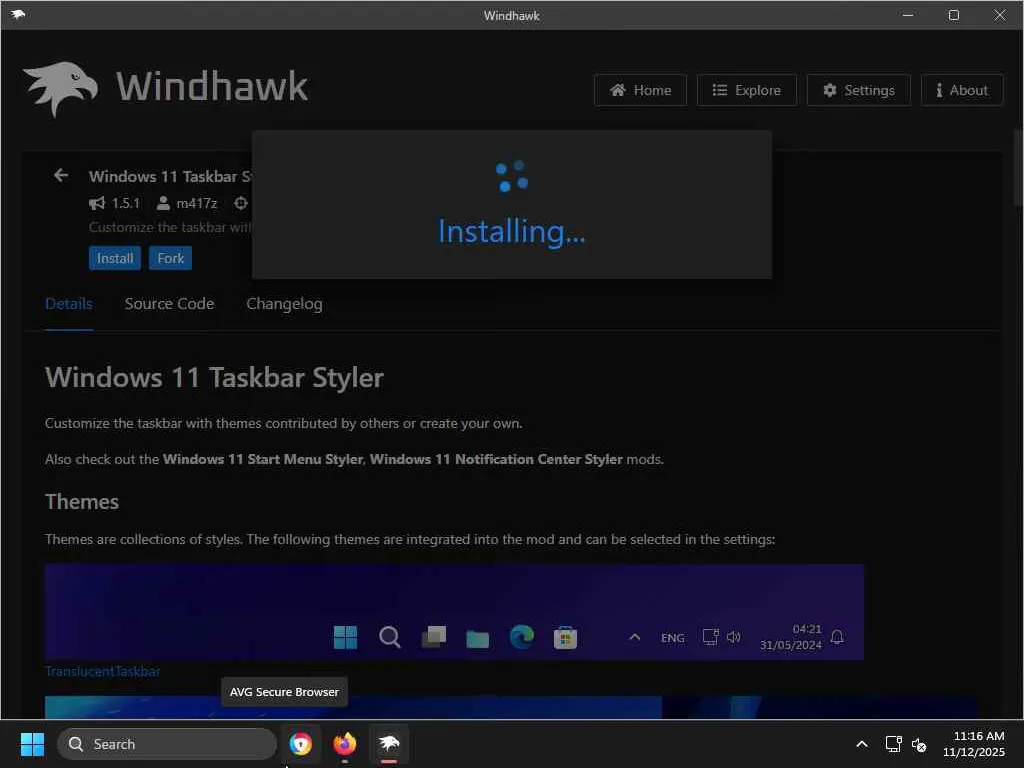Click the TranslucentTaskbar preview image
The width and height of the screenshot is (1024, 768).
click(454, 612)
